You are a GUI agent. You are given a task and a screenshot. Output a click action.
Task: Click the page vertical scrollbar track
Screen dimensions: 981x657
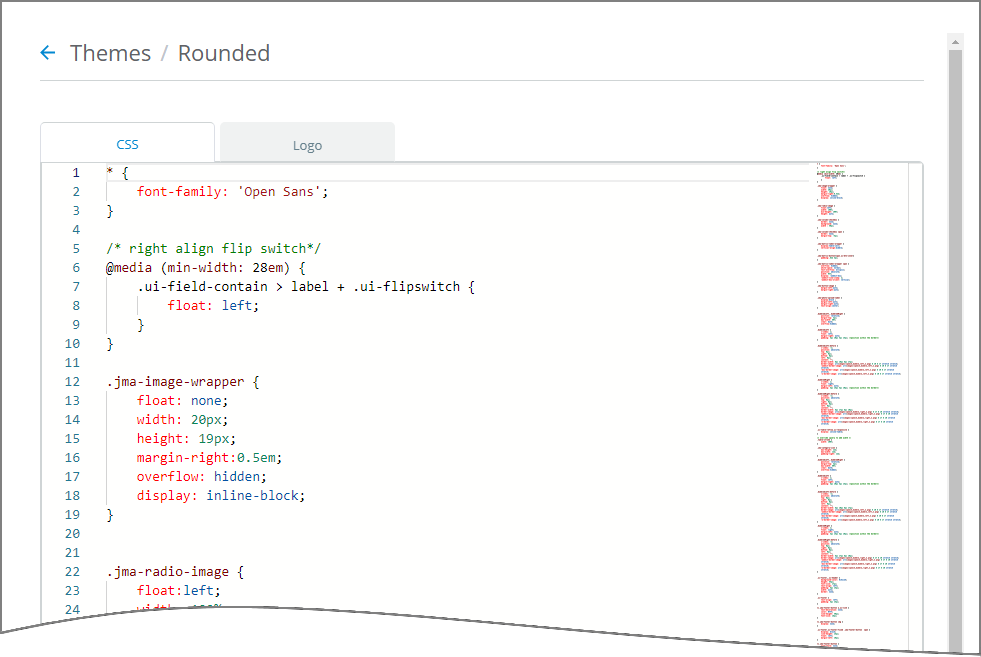955,350
